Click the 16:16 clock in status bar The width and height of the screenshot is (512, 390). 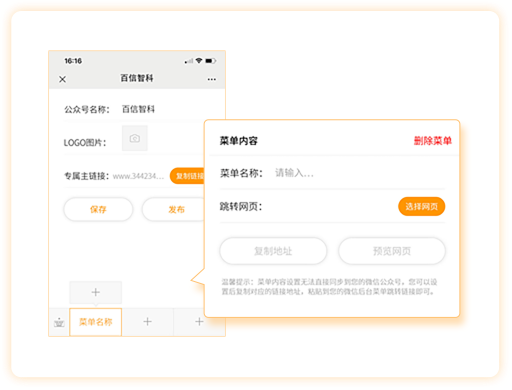[73, 61]
